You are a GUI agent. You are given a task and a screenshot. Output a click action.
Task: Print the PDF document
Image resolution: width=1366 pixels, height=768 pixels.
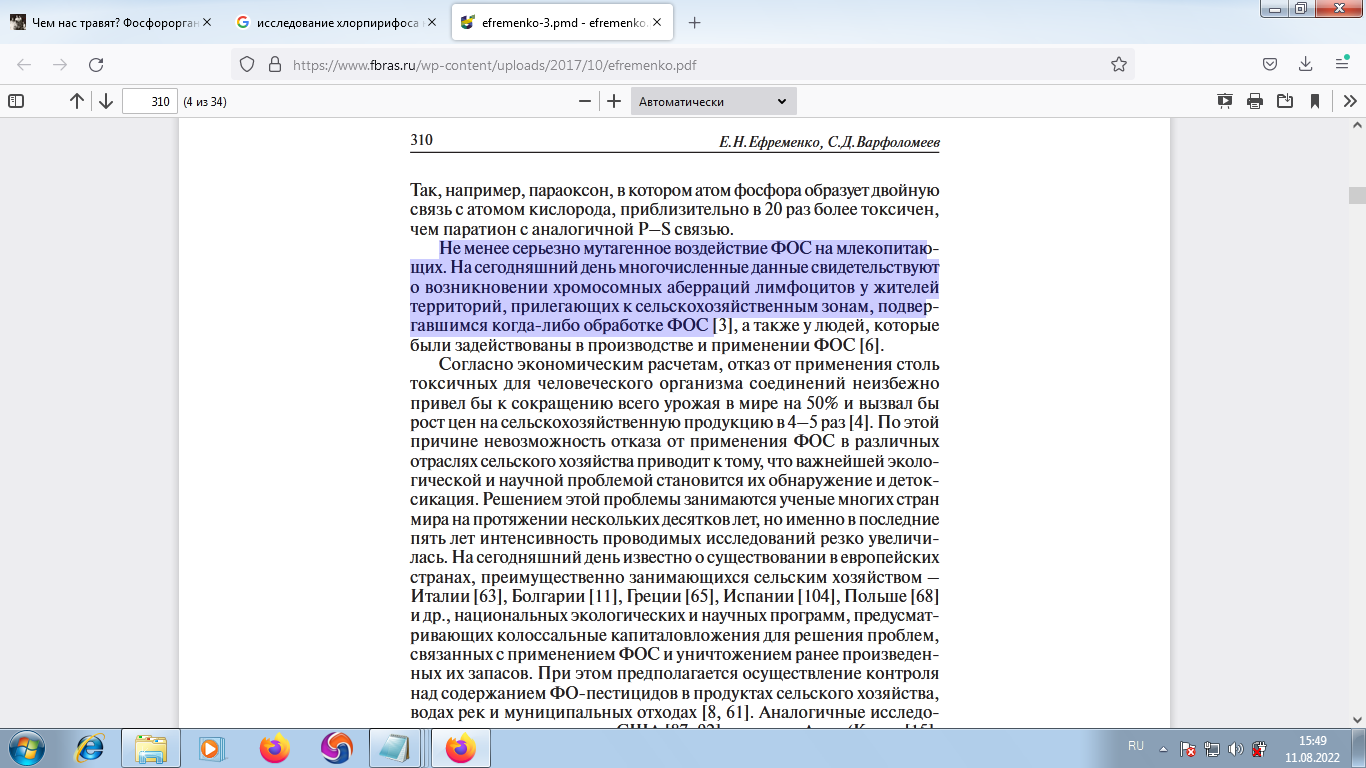pos(1255,101)
